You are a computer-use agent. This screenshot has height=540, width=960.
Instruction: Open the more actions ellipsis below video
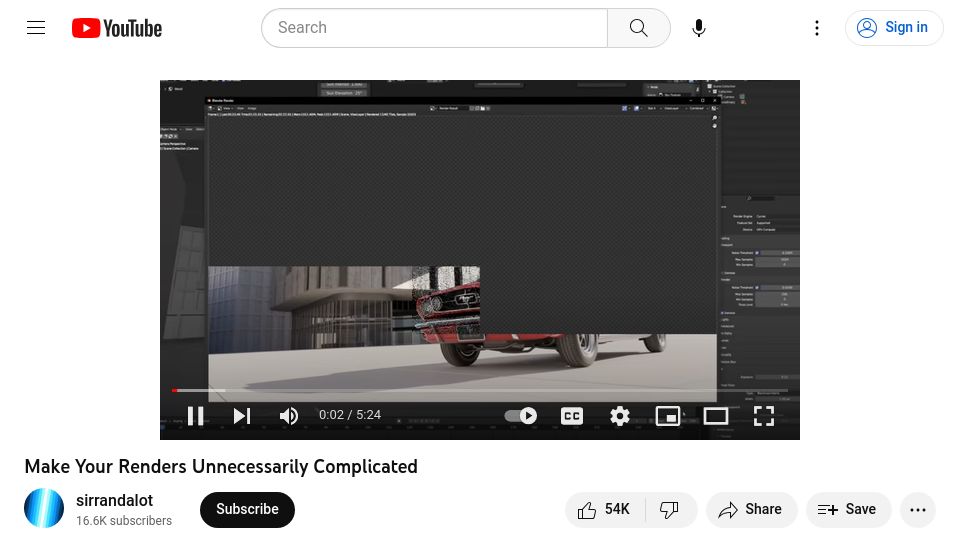[917, 509]
